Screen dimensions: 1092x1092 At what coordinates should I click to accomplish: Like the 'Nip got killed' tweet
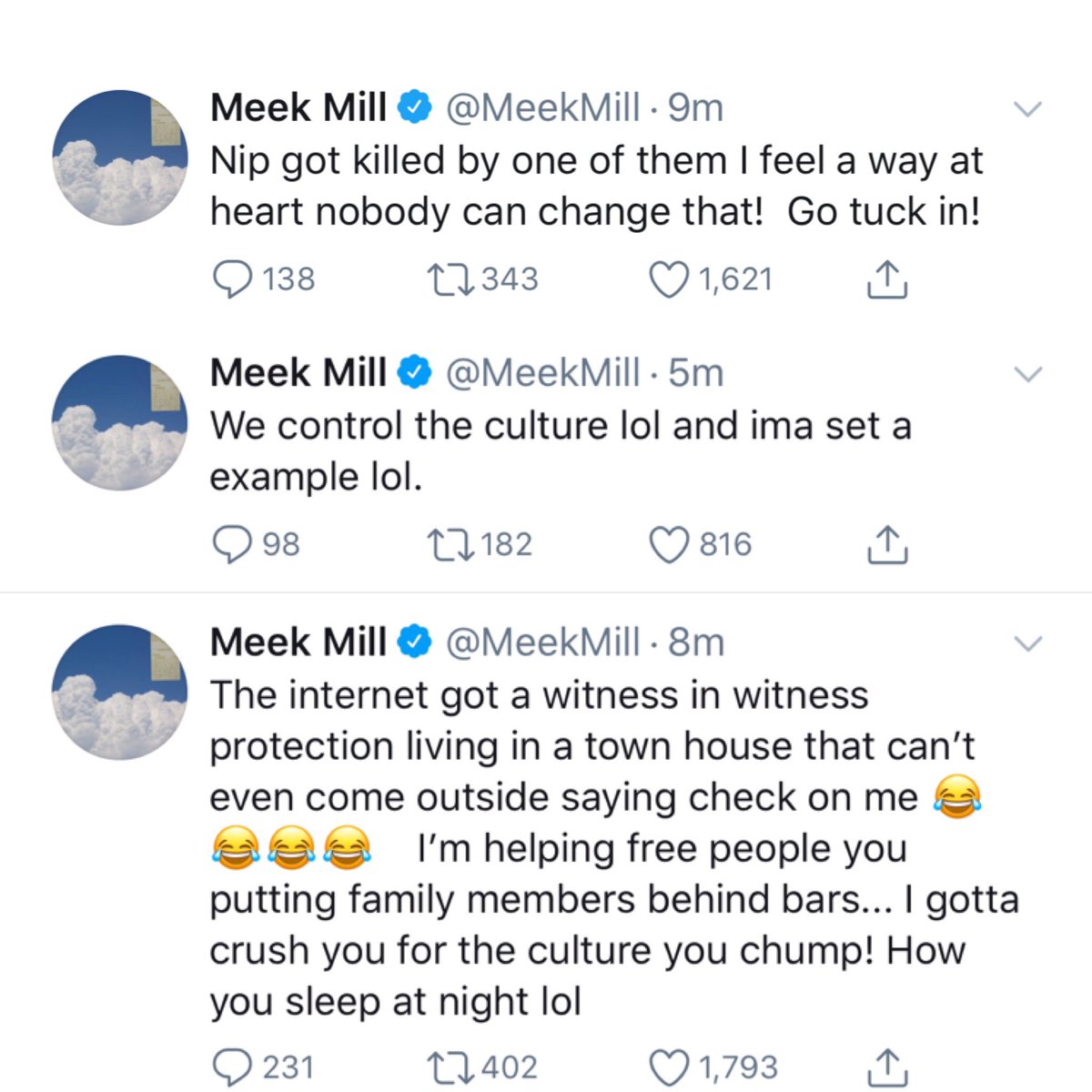tap(670, 279)
